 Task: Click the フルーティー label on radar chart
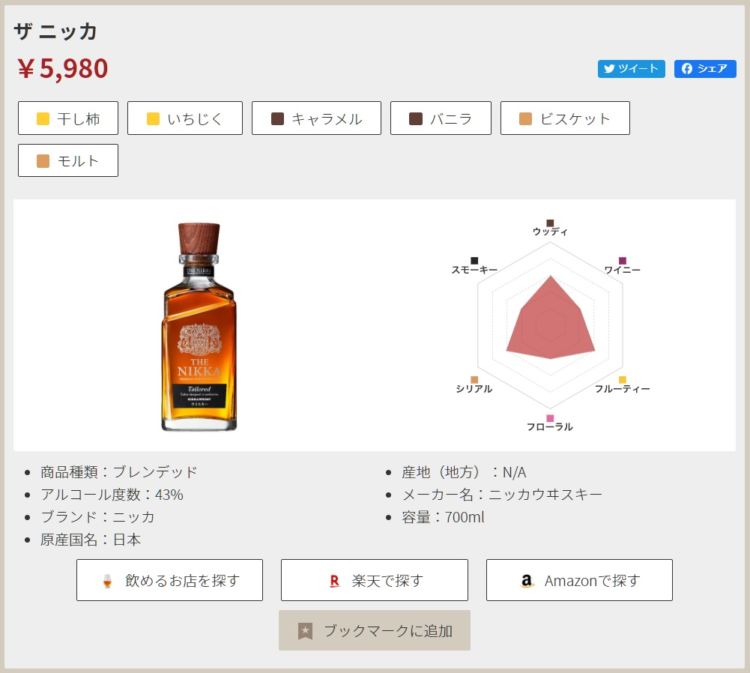click(622, 389)
